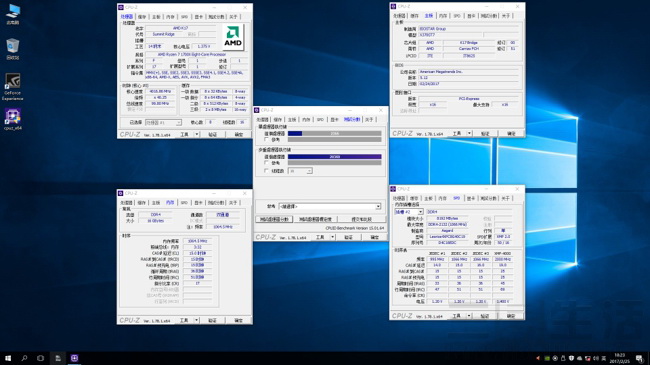Click 工具 (Tools) in the memory window
650x365 pixels.
pyautogui.click(x=184, y=320)
